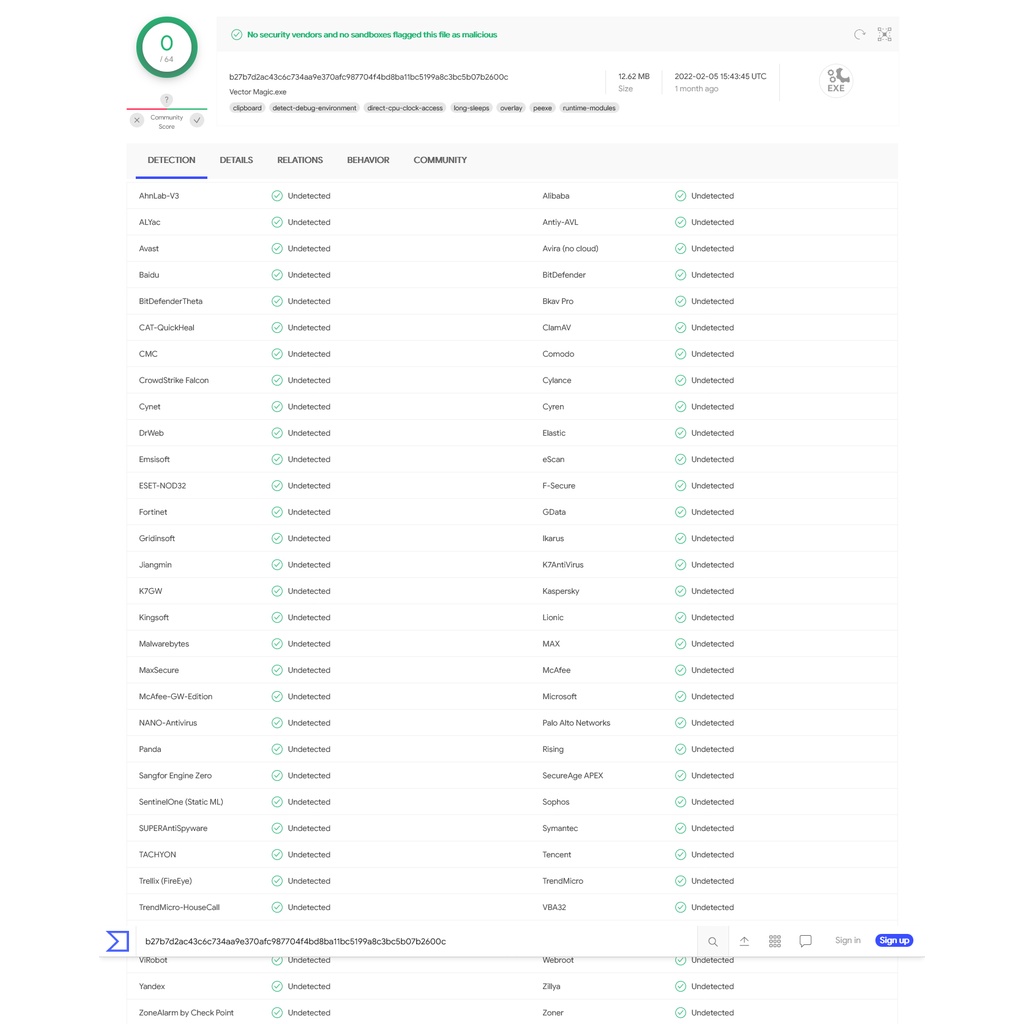
Task: Open the Community tab
Action: (x=440, y=160)
